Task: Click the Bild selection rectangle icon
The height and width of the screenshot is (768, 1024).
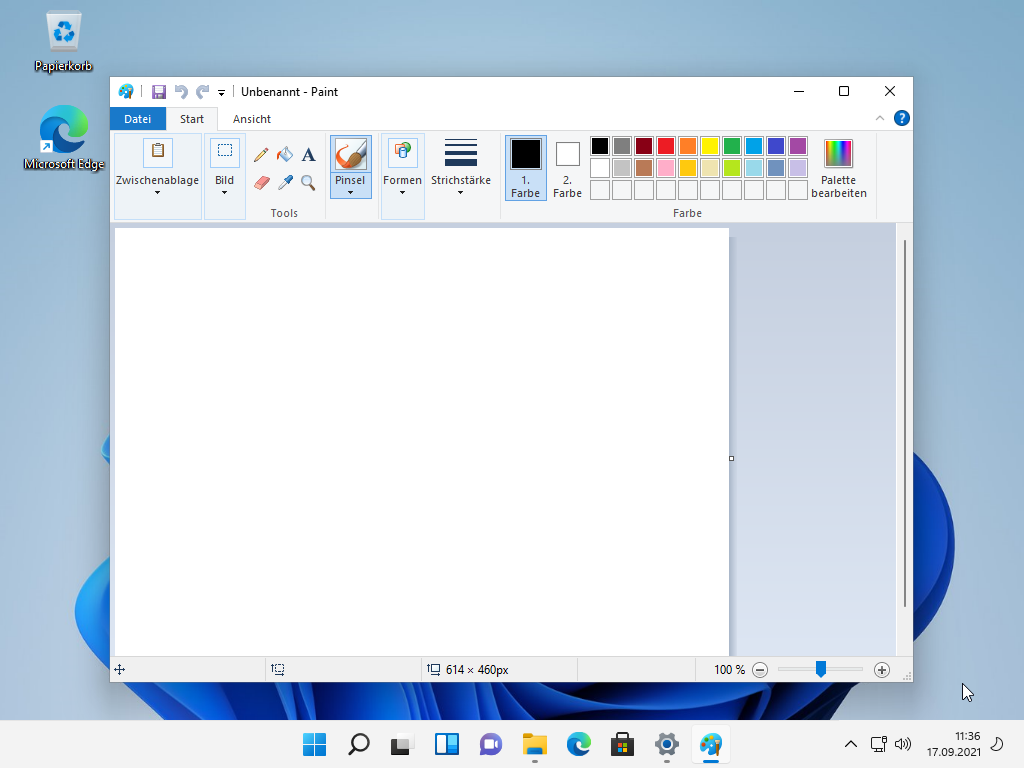Action: (x=225, y=152)
